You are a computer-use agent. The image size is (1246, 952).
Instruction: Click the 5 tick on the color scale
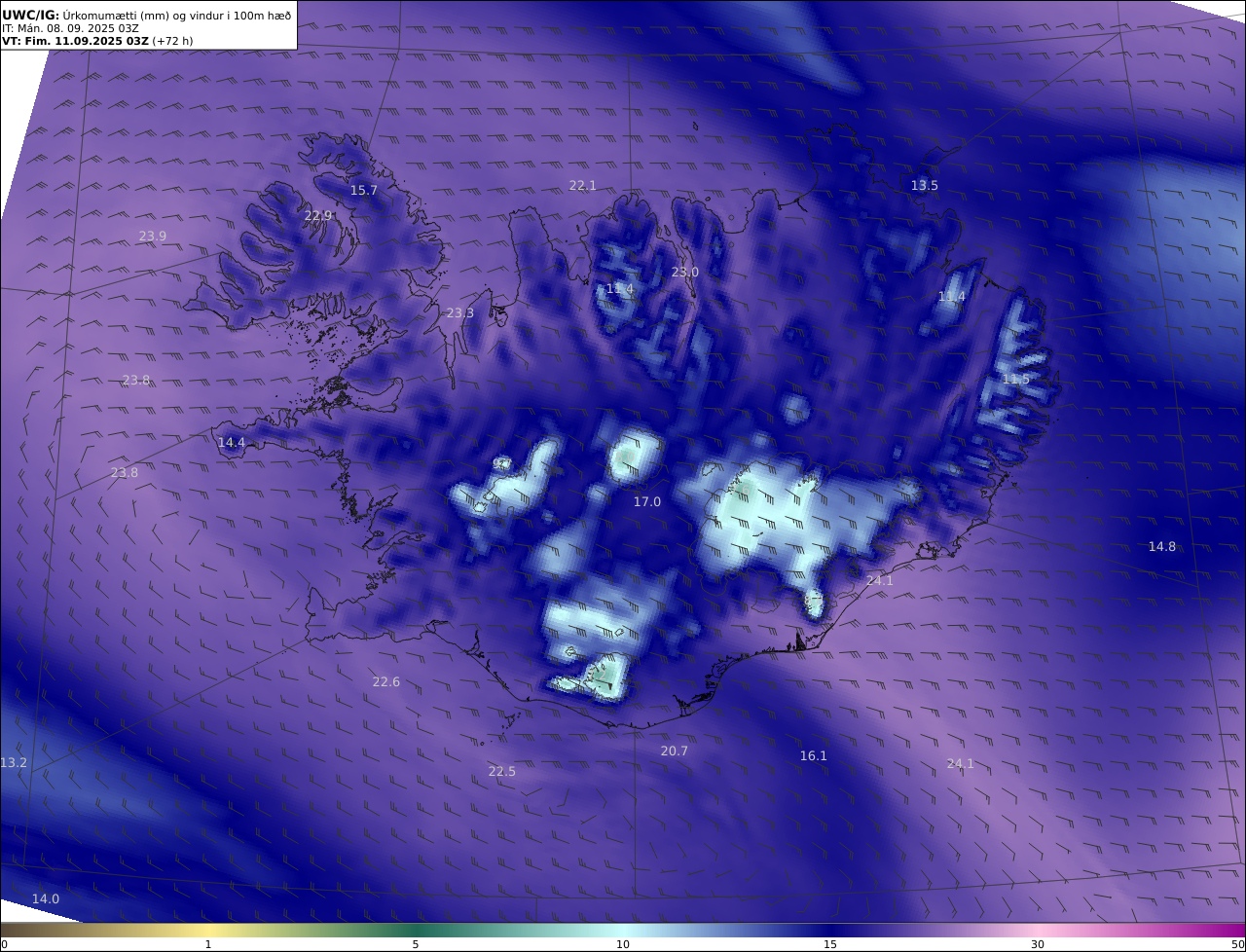click(416, 944)
